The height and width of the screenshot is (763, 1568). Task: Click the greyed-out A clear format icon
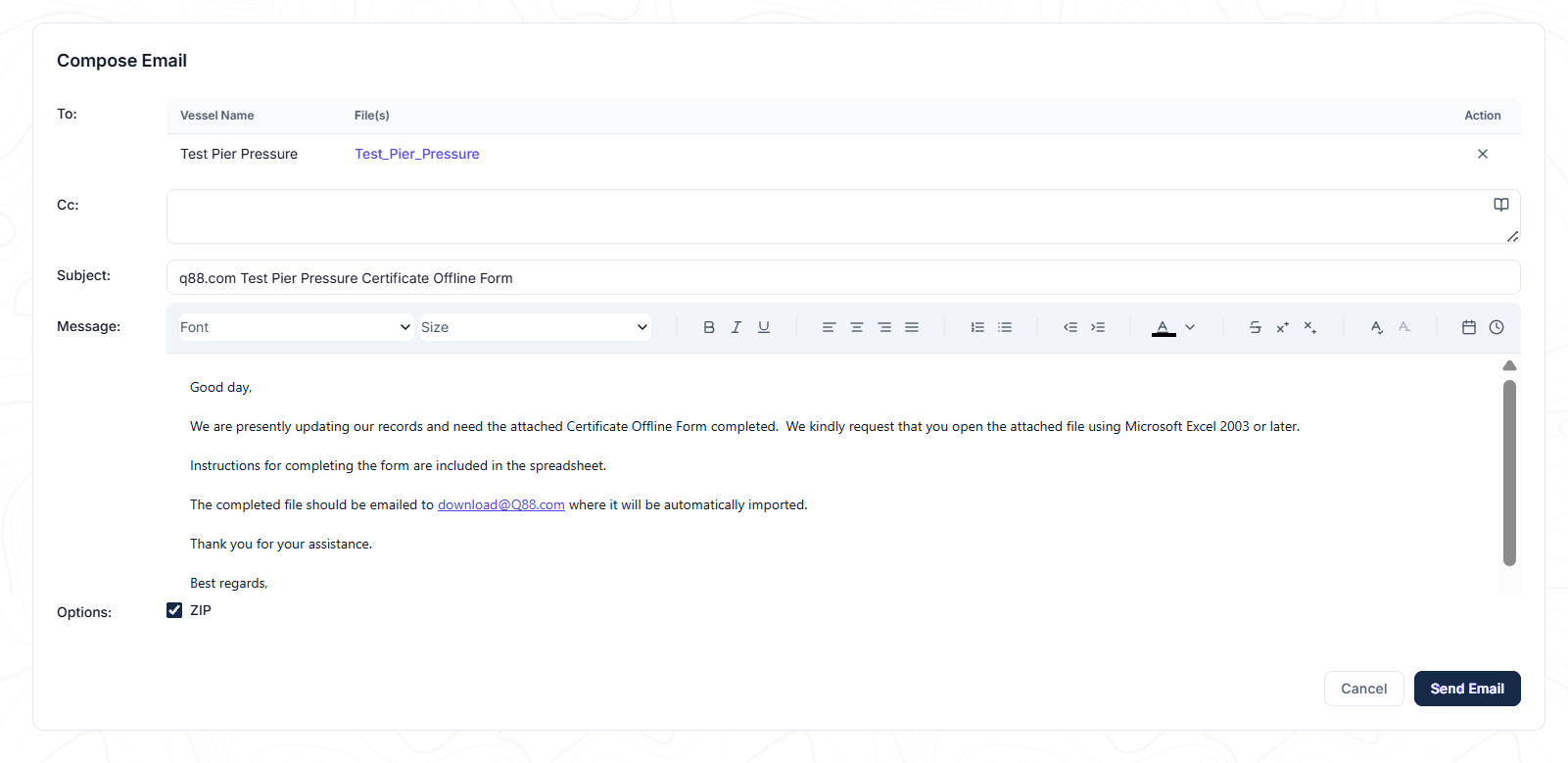[1404, 327]
